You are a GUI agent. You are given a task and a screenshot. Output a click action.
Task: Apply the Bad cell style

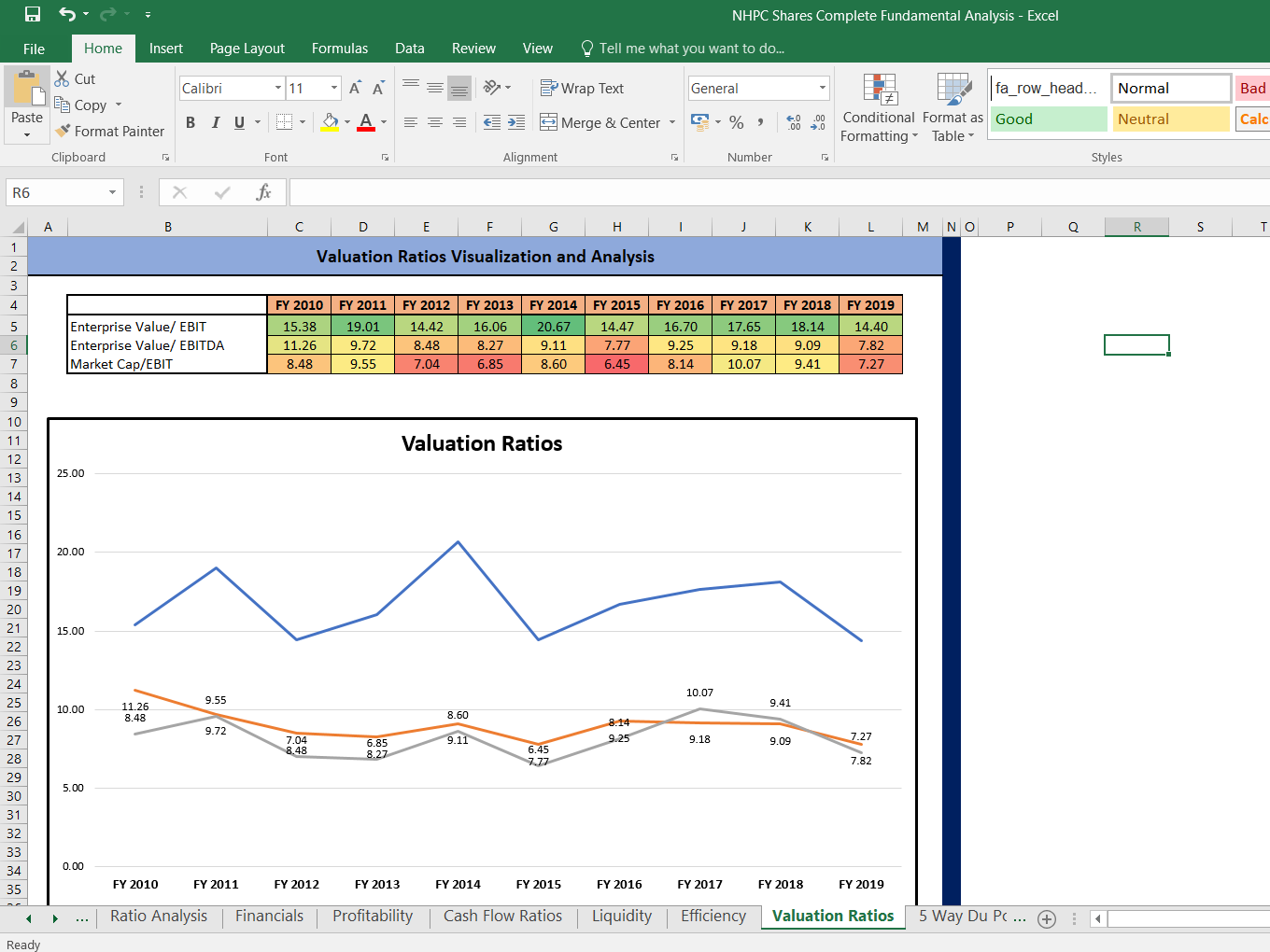(1252, 88)
